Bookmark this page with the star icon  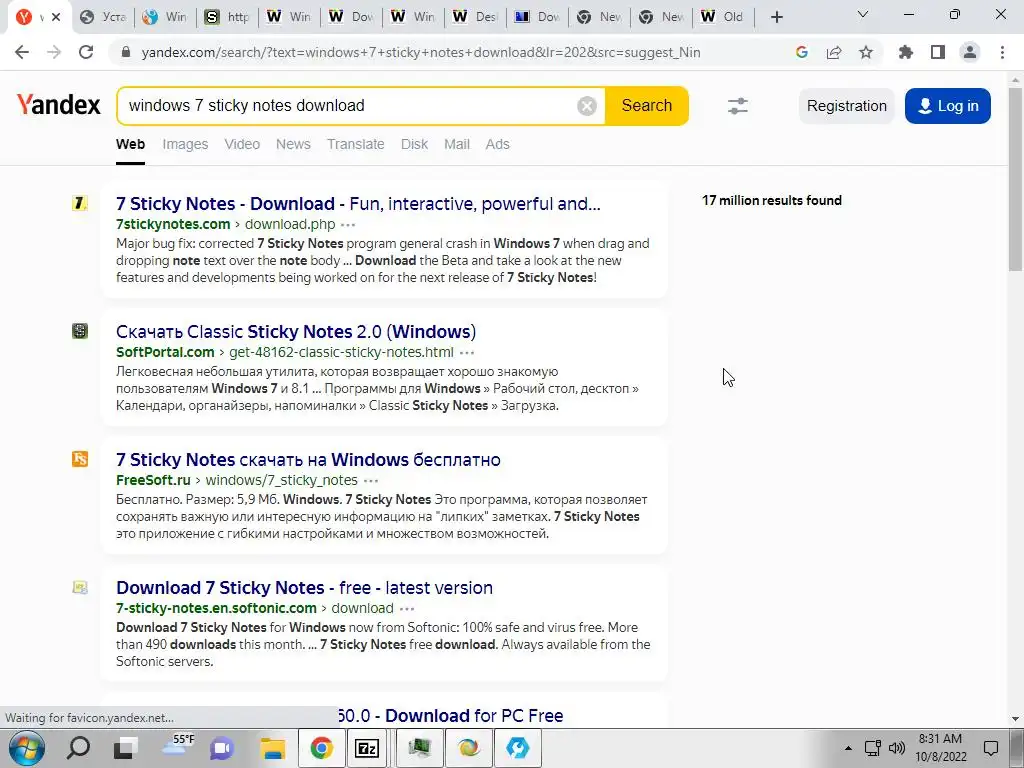click(x=866, y=52)
